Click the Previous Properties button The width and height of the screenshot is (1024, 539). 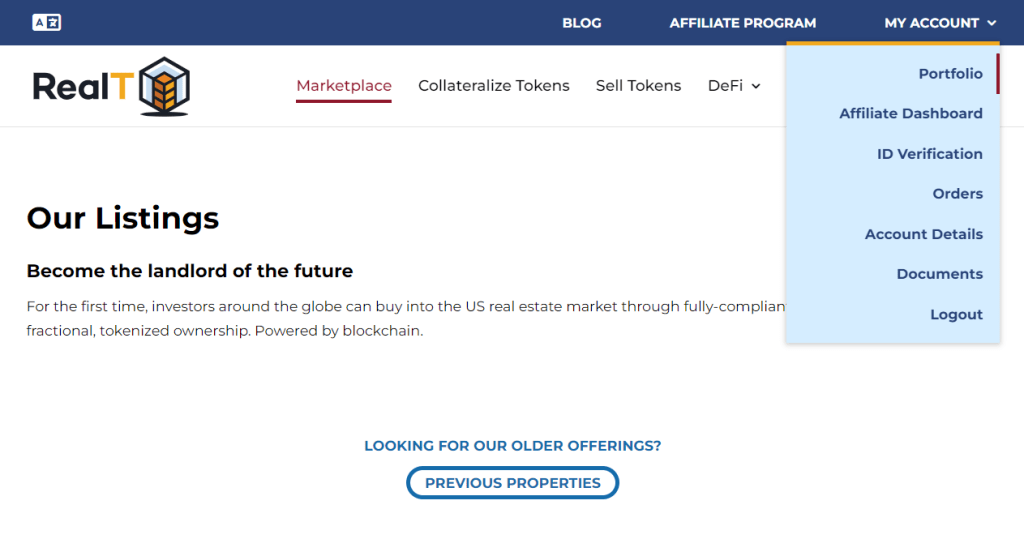point(512,483)
